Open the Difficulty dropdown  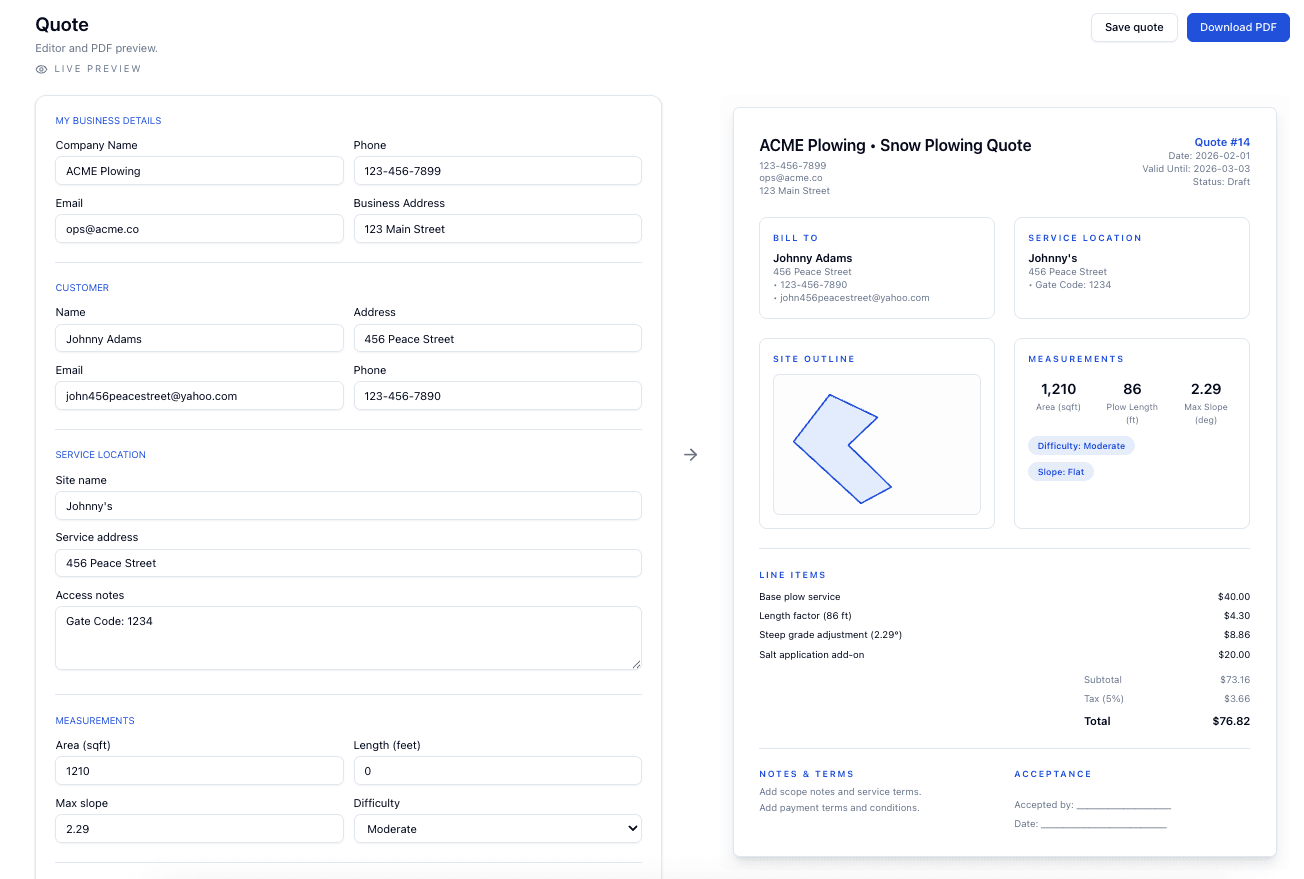click(x=497, y=828)
